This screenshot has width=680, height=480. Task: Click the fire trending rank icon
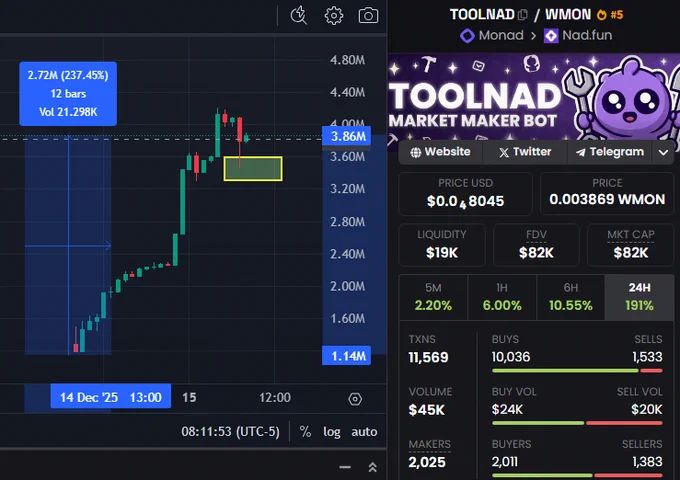pos(602,15)
